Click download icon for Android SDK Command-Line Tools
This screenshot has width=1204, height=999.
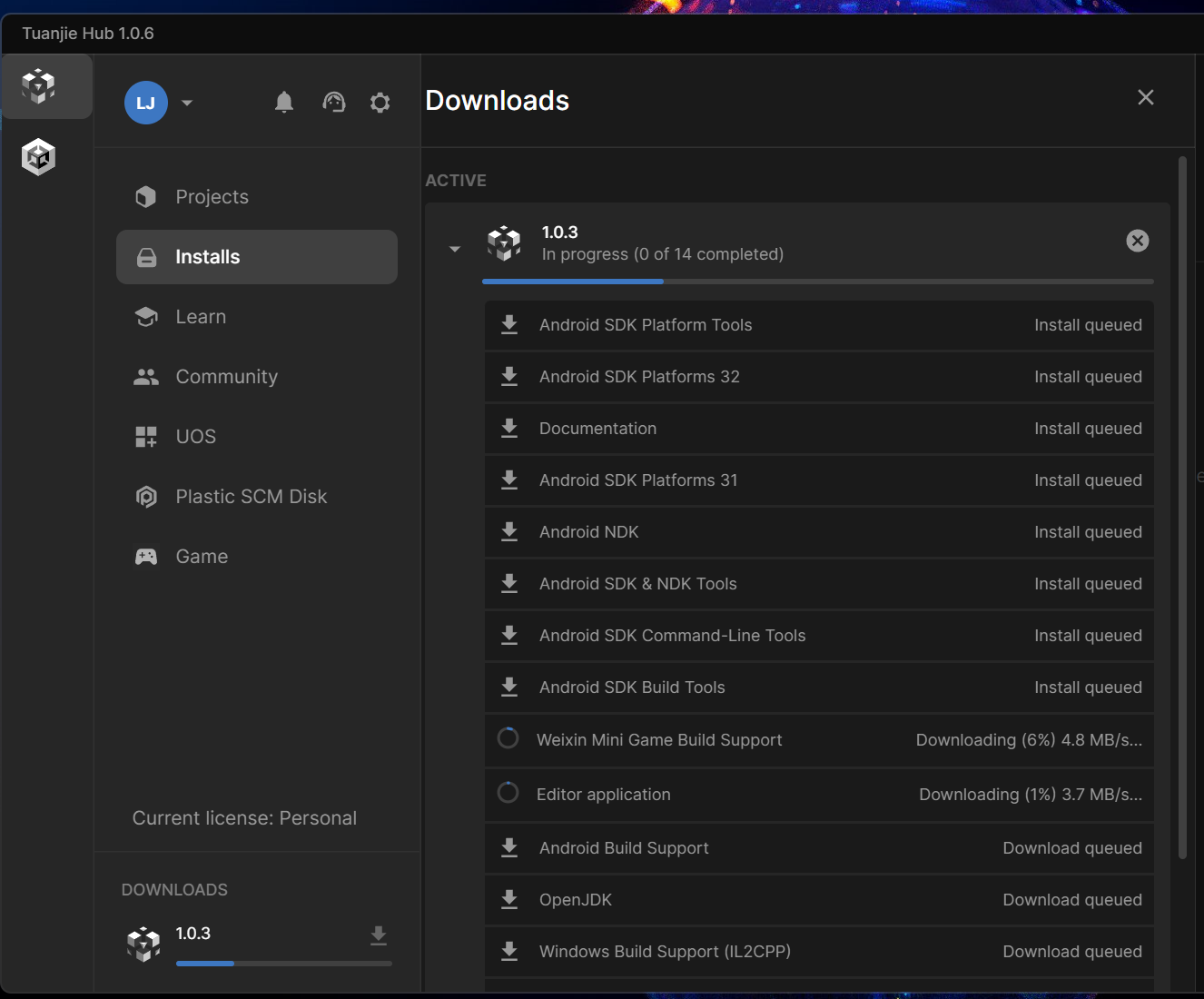tap(509, 636)
